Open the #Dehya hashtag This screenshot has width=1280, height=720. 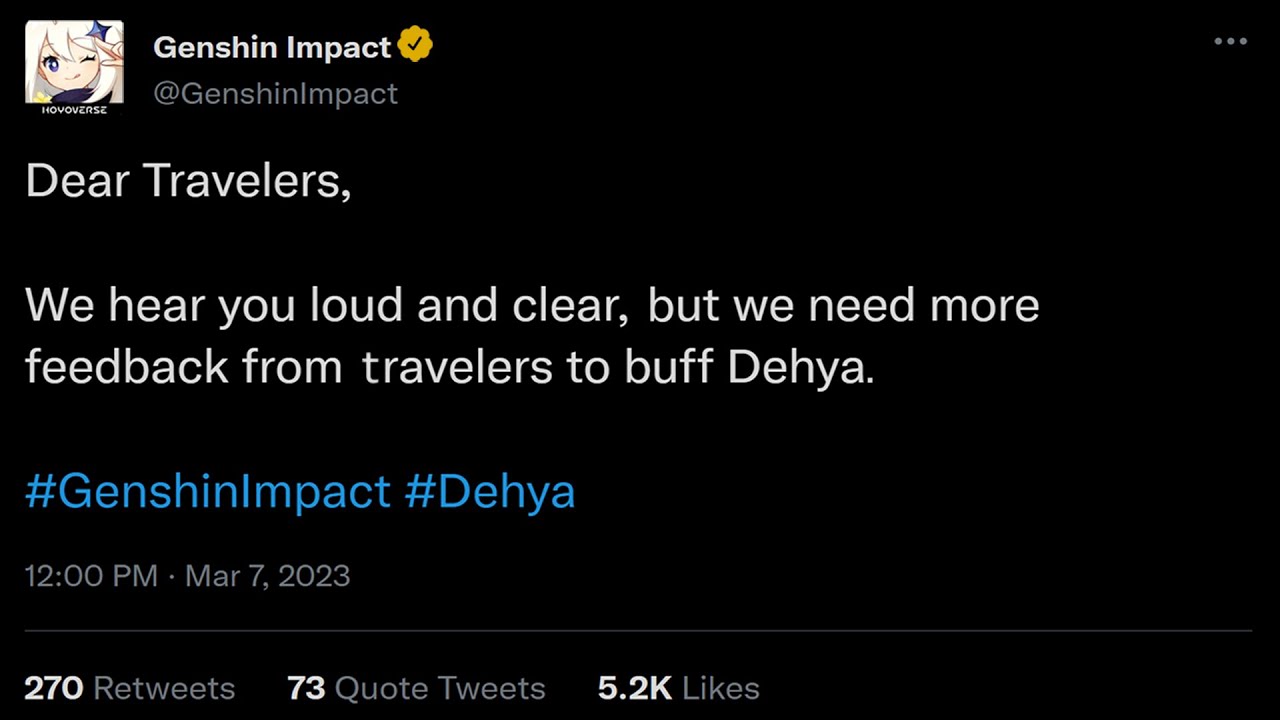490,491
